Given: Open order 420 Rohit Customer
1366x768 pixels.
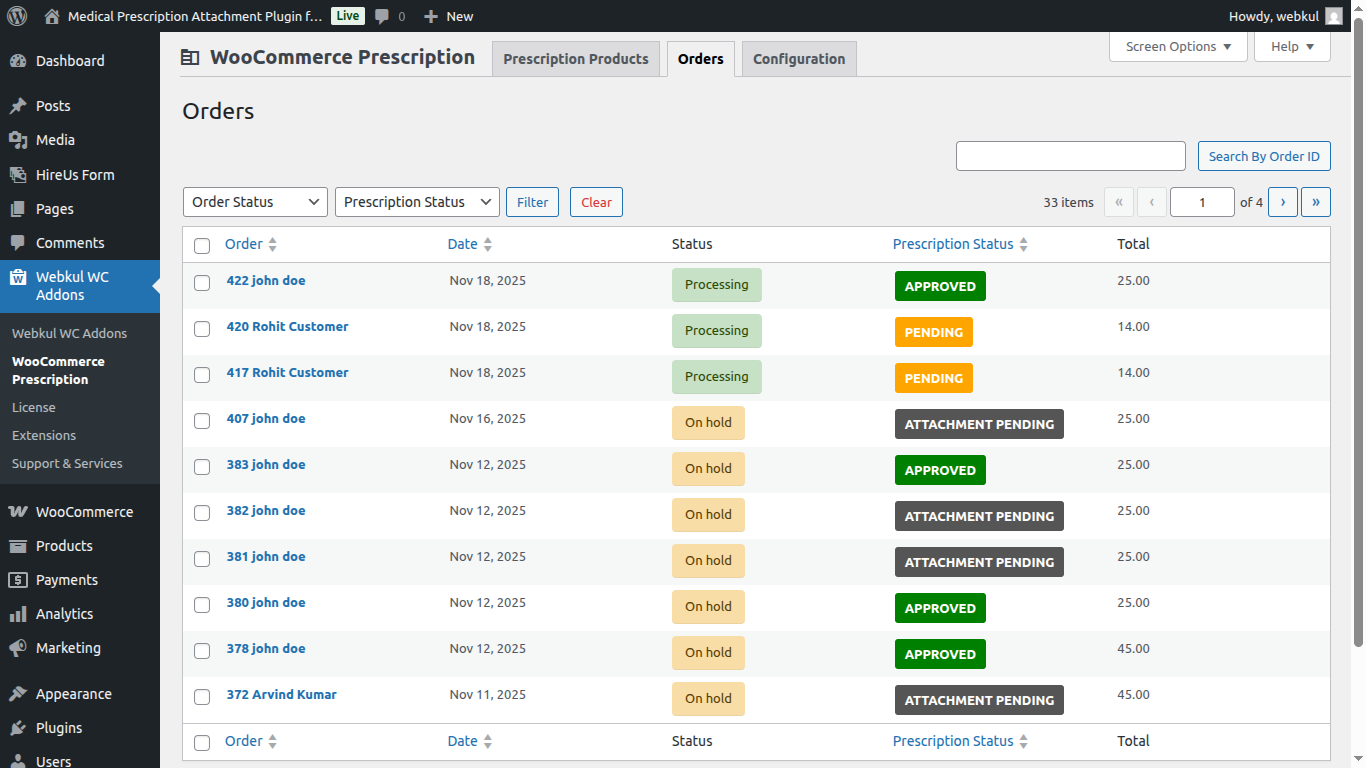Looking at the screenshot, I should pos(287,326).
